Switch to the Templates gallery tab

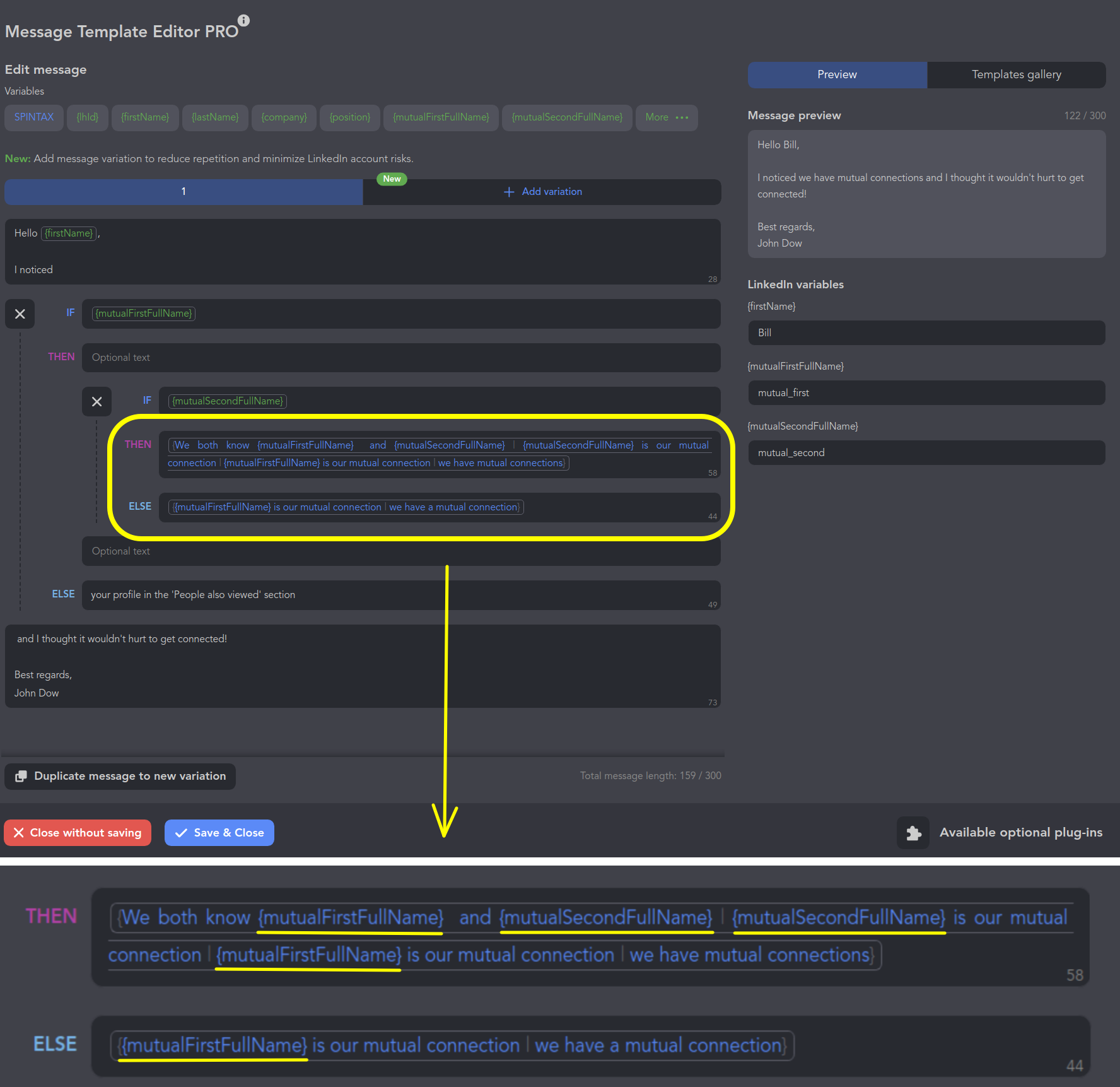pyautogui.click(x=1016, y=74)
